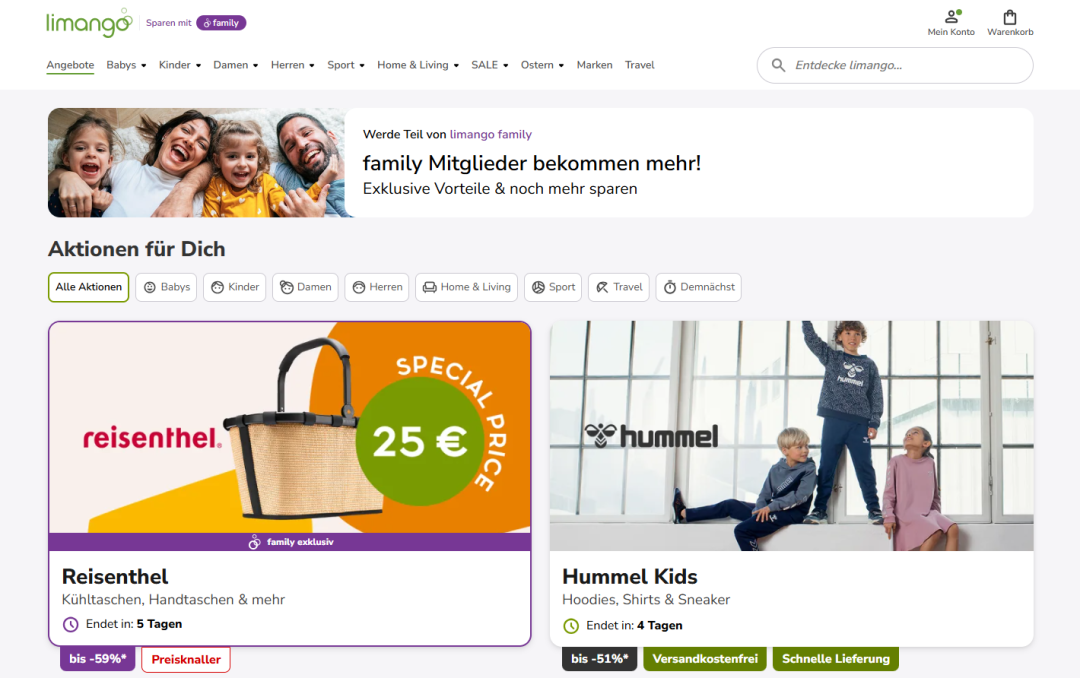The image size is (1080, 678).
Task: Click the magnifier search icon
Action: click(x=778, y=65)
